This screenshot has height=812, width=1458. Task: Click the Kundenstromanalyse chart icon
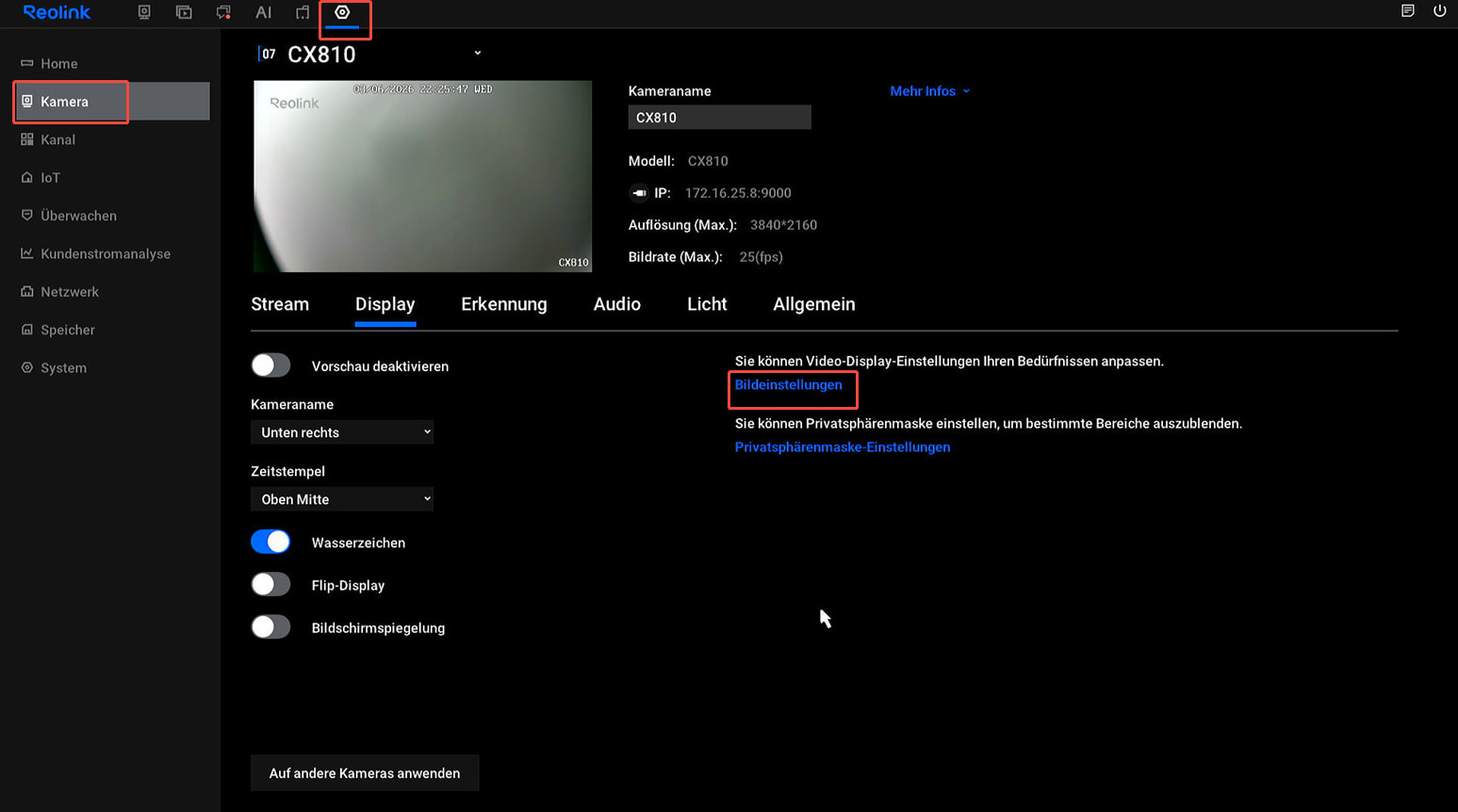(x=26, y=253)
